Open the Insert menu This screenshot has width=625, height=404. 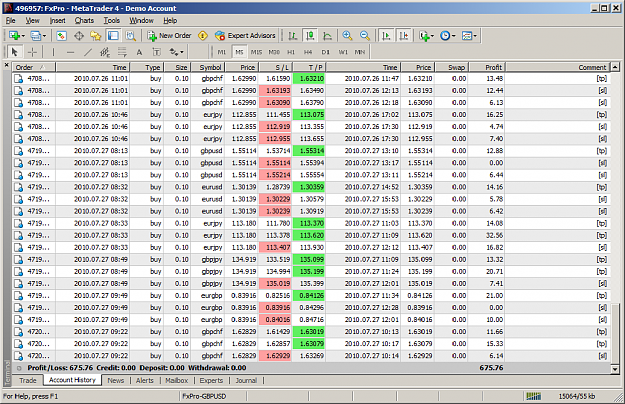point(57,21)
